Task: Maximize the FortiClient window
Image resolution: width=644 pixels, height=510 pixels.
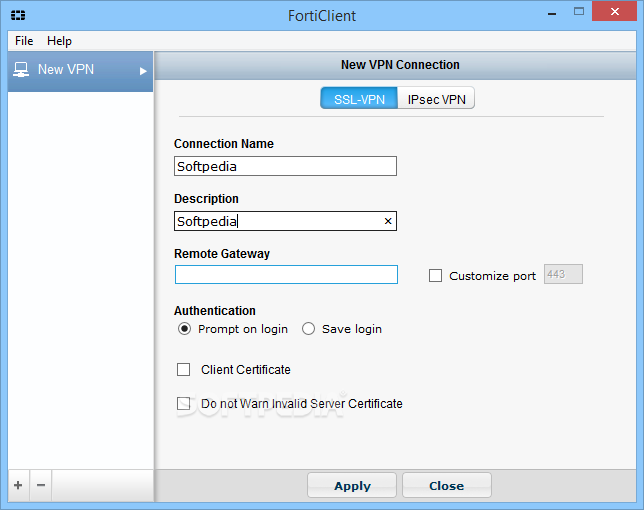Action: click(579, 11)
